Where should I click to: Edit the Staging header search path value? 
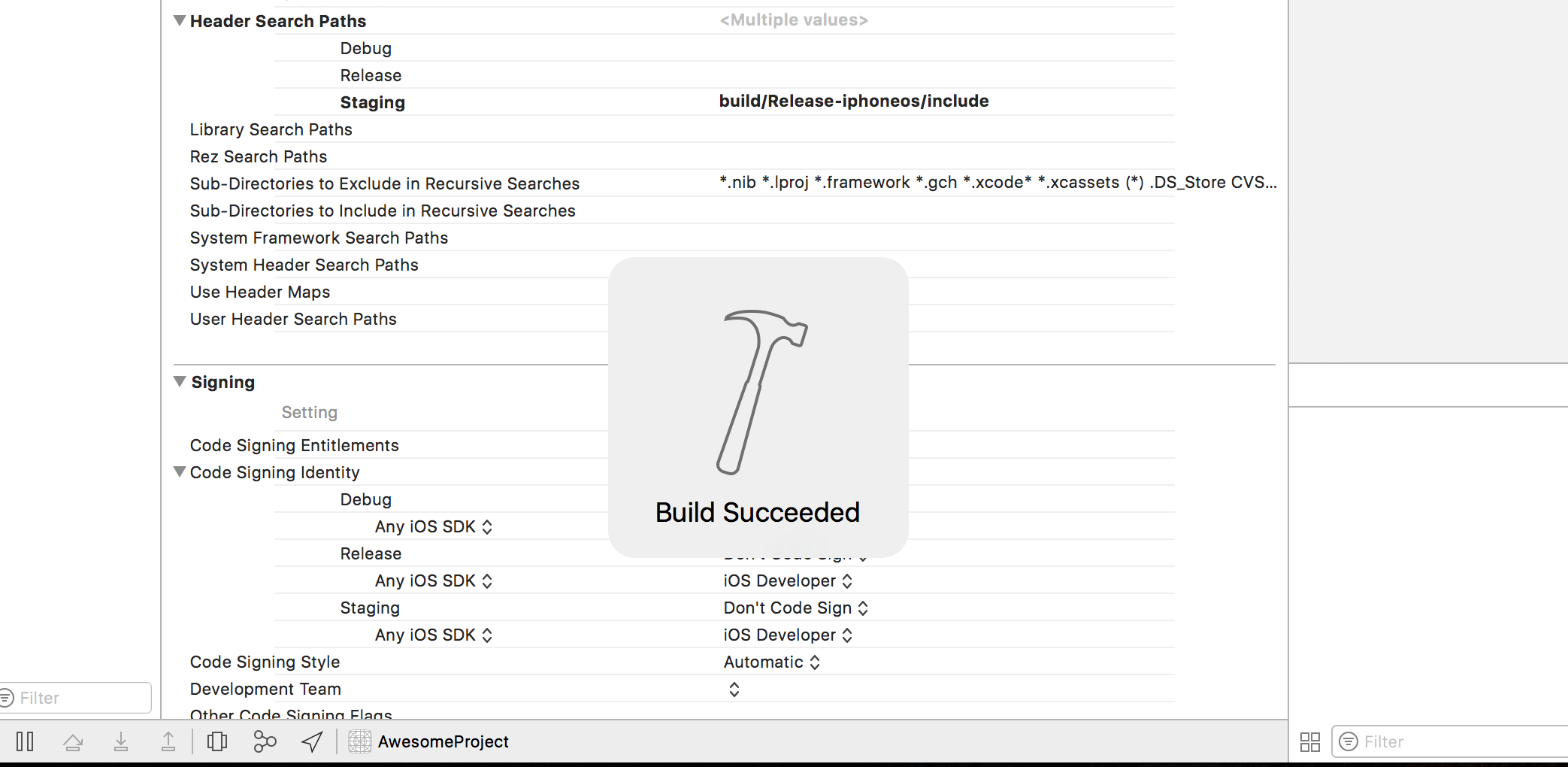[x=853, y=101]
